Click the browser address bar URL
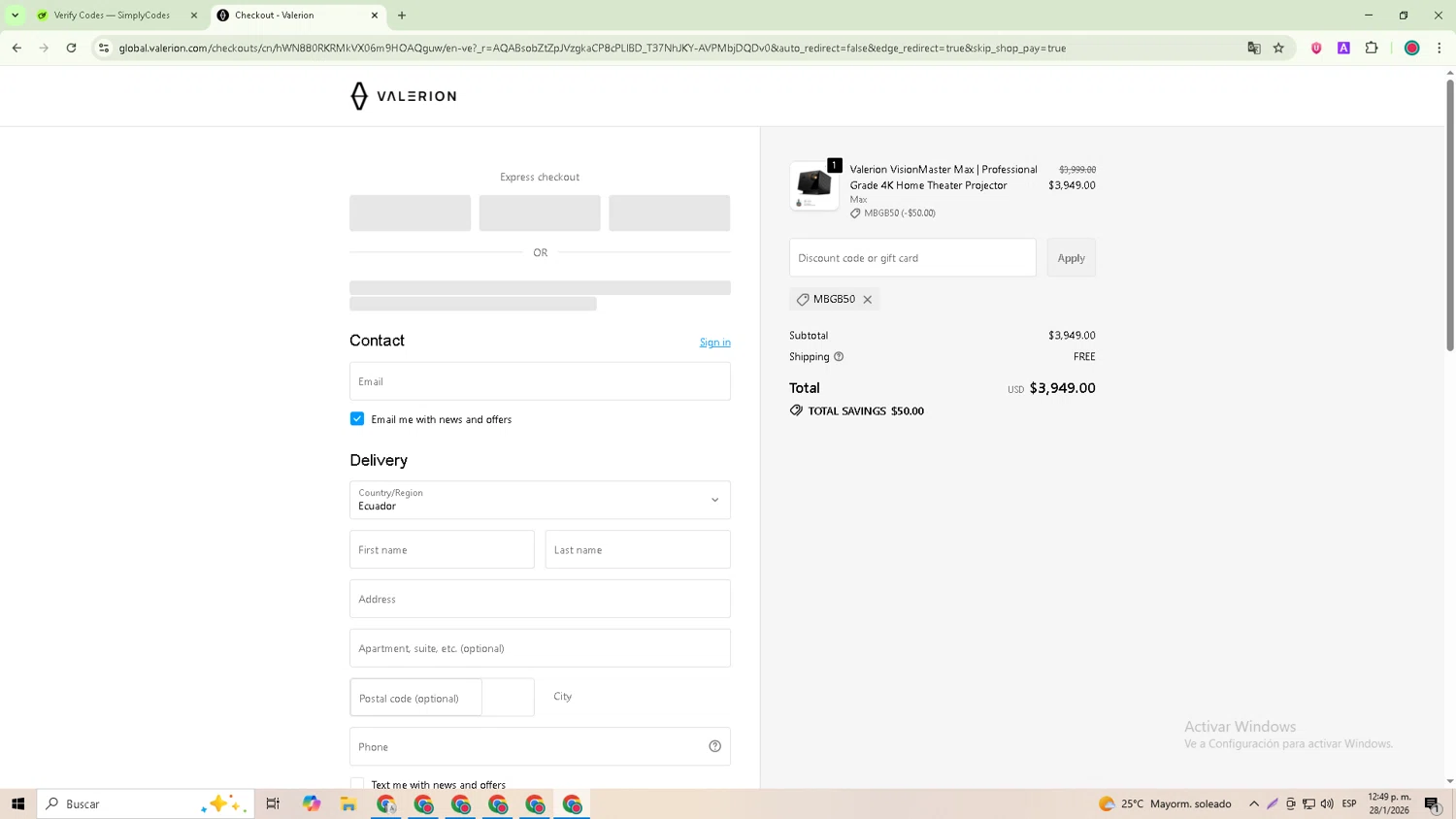1456x819 pixels. (592, 48)
